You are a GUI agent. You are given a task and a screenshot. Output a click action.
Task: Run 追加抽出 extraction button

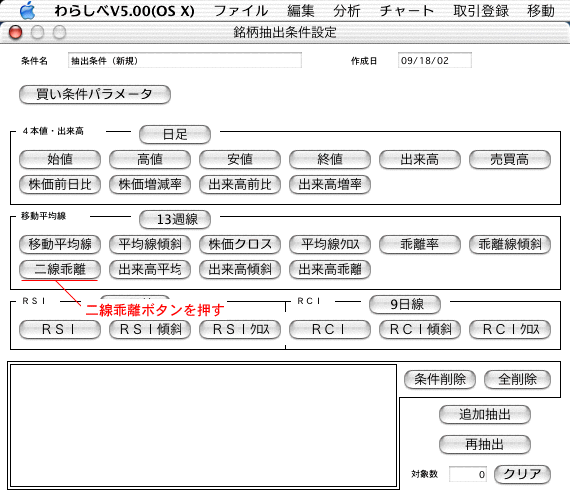485,415
